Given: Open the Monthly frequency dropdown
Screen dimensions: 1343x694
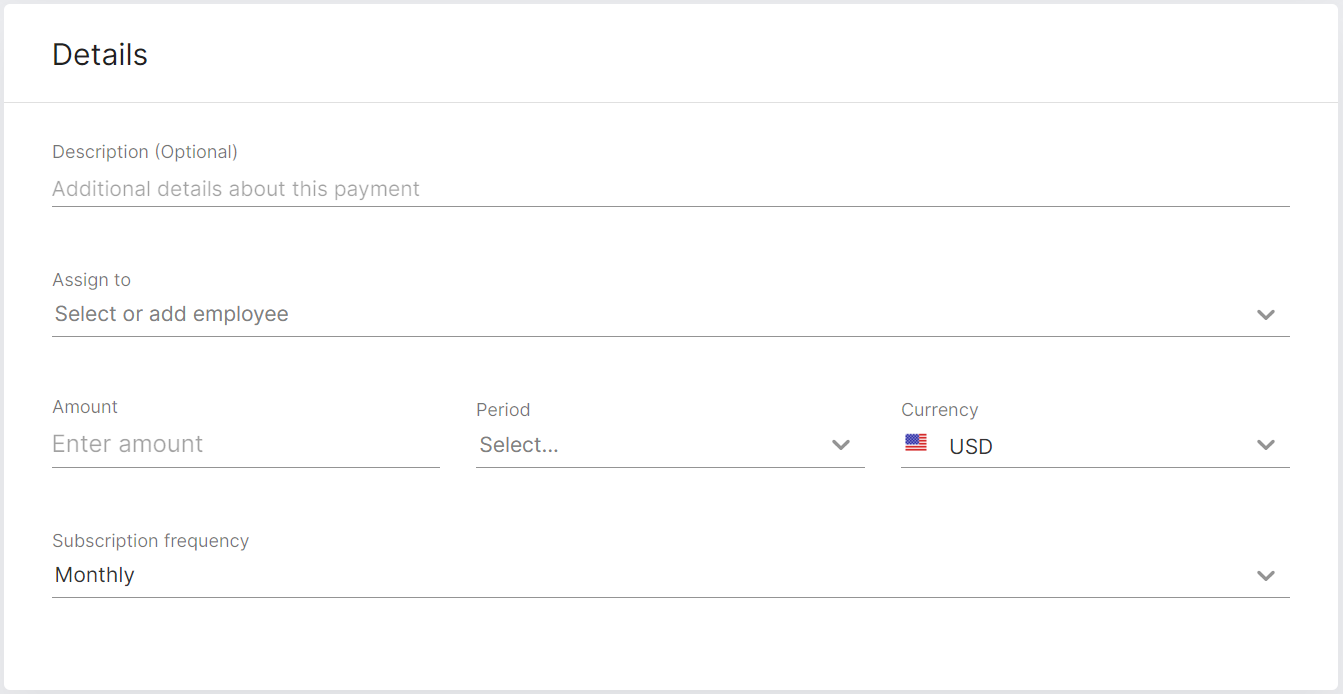Looking at the screenshot, I should click(x=670, y=576).
